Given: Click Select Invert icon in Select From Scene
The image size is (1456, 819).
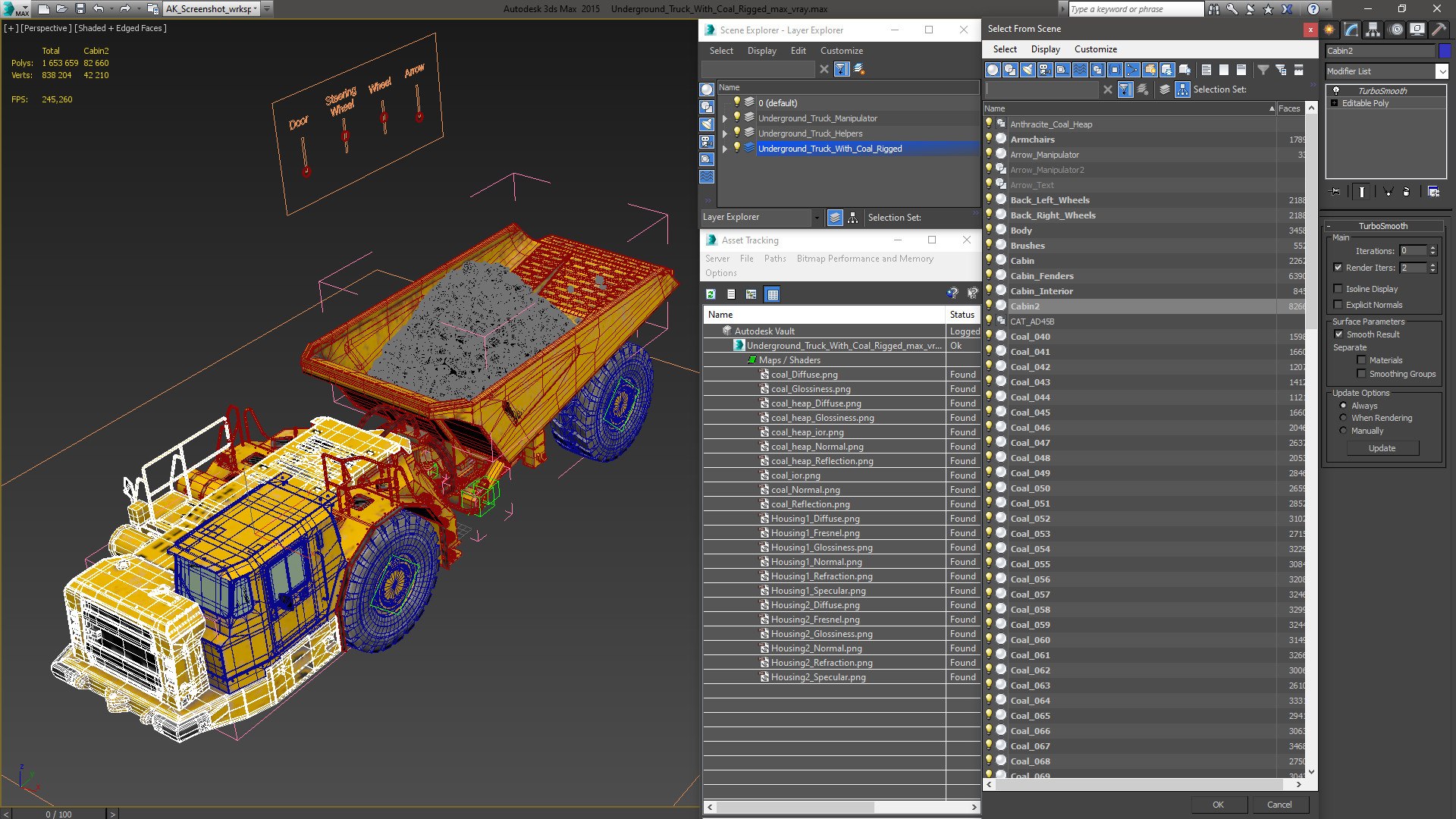Looking at the screenshot, I should (1241, 70).
